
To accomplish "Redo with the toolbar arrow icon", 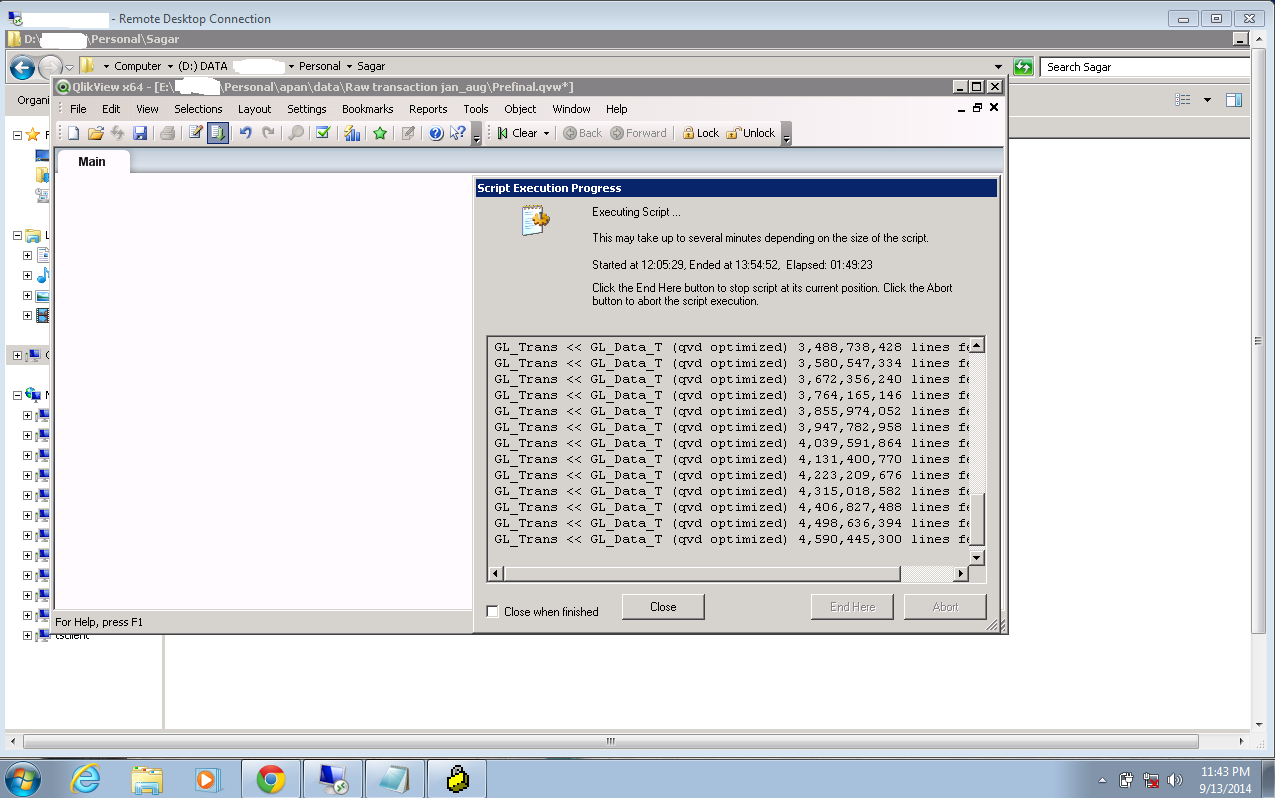I will click(x=268, y=133).
